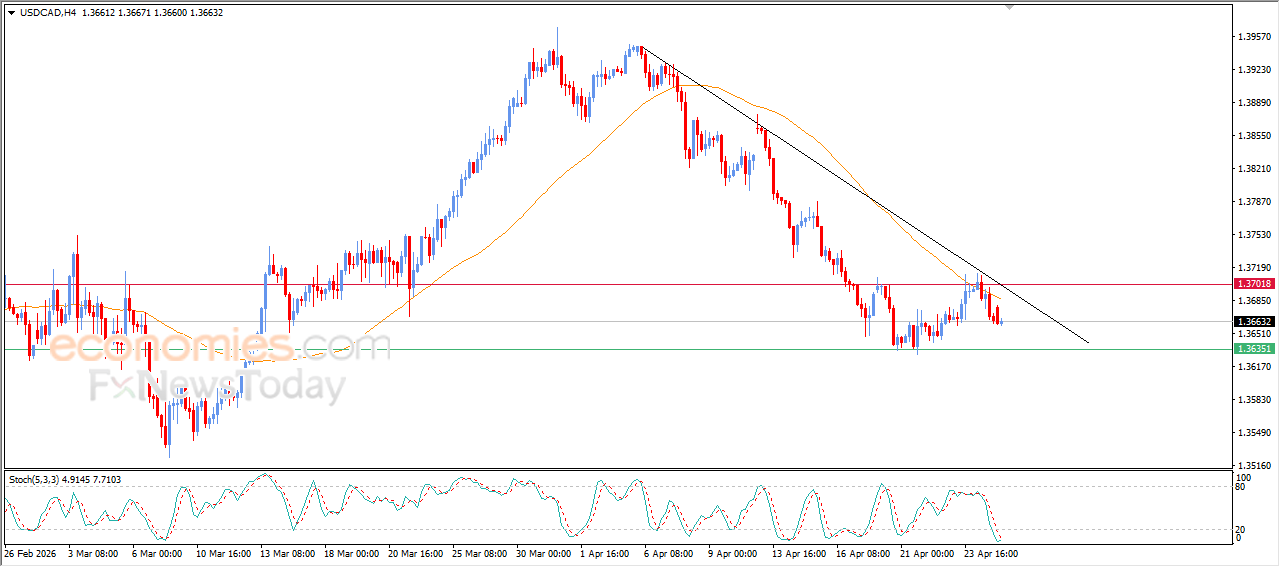Select the green 1.36351 price label
Screen dimensions: 1280x567
click(x=1254, y=349)
